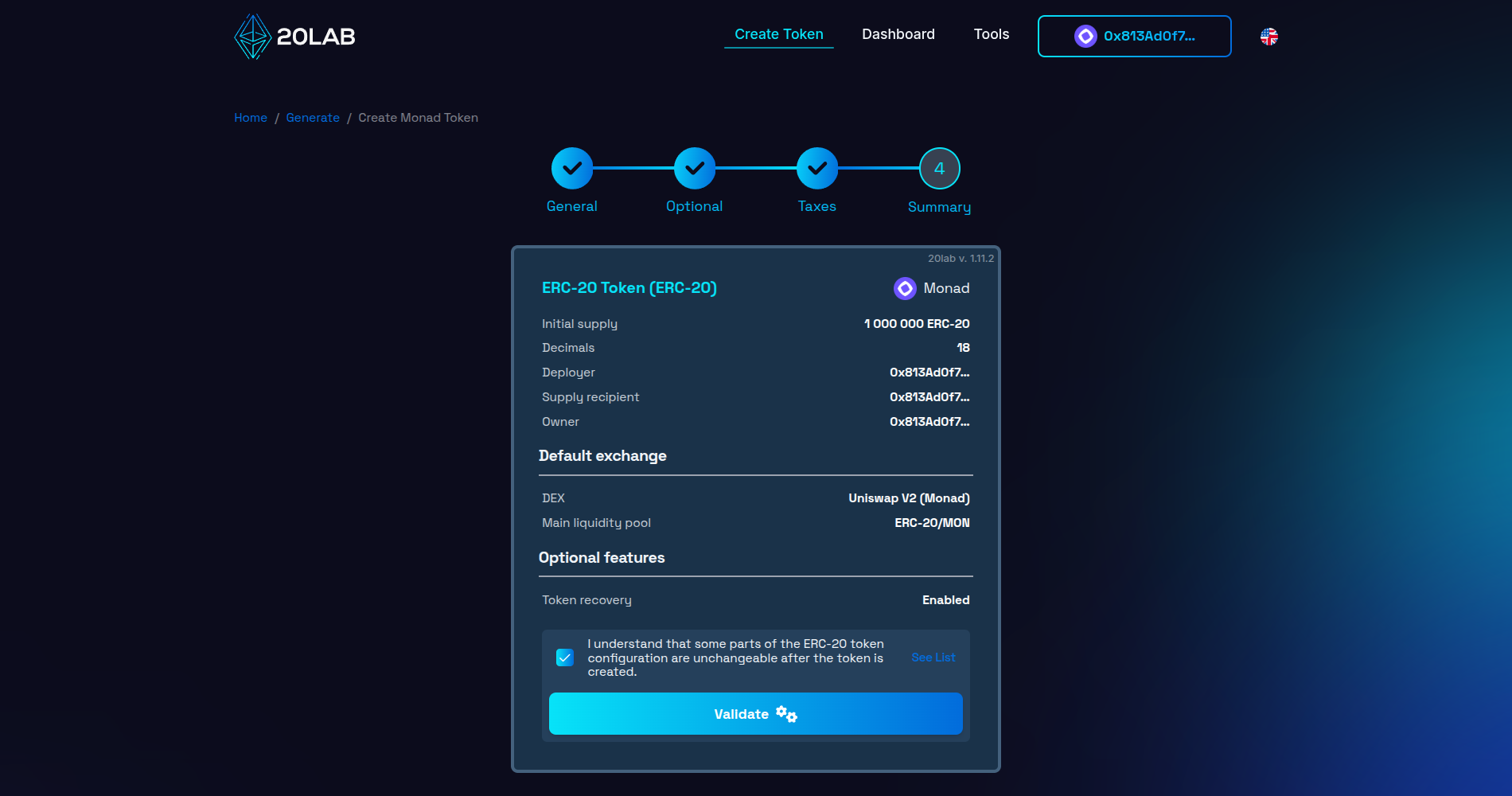Open the Tools menu item
This screenshot has height=796, width=1512.
[x=992, y=34]
